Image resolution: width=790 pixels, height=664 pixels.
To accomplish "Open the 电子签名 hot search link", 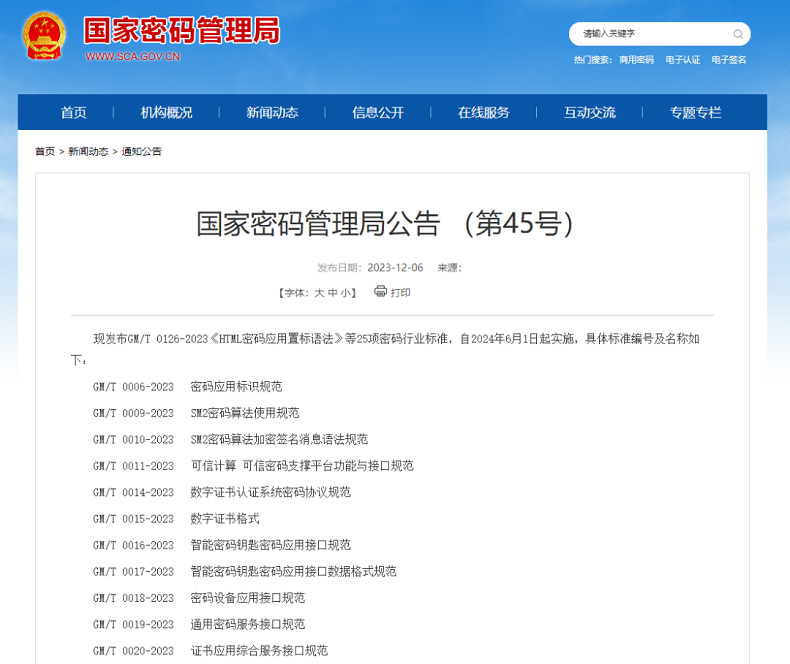I will pos(729,60).
